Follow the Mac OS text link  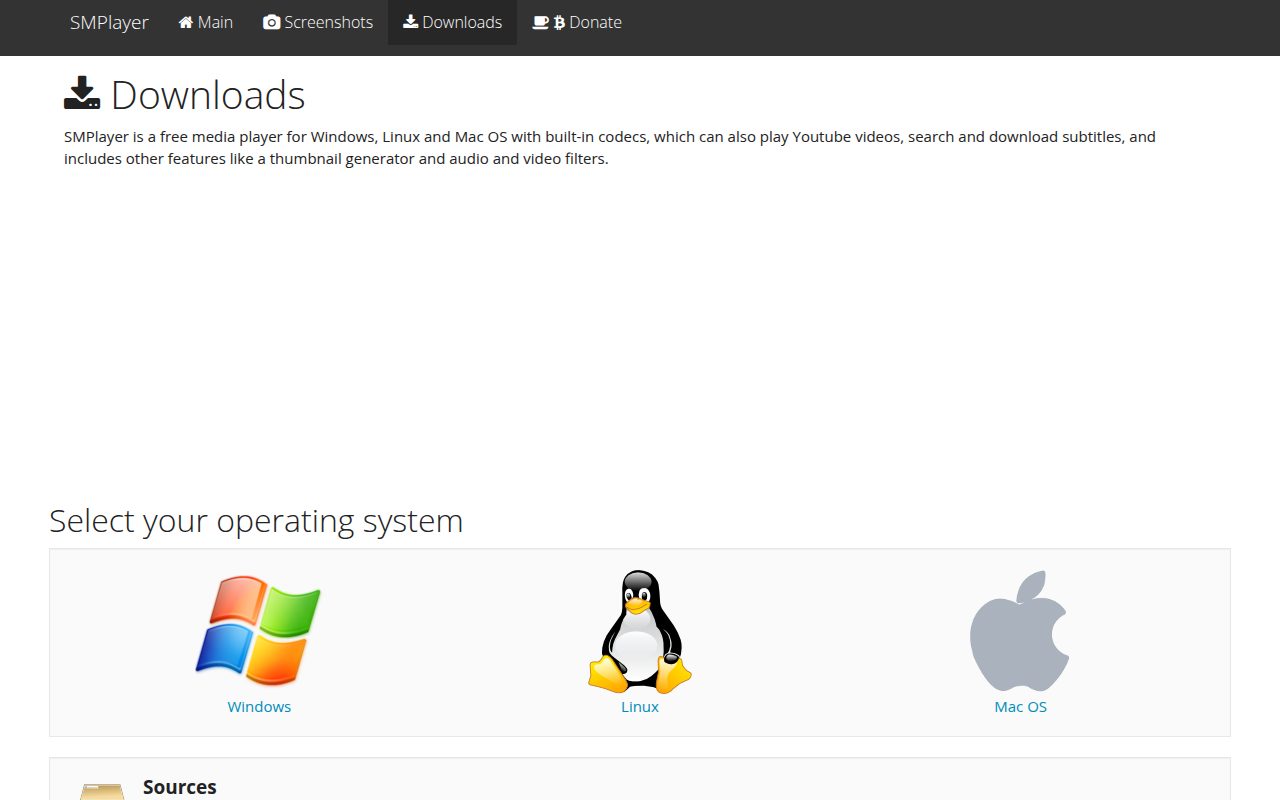point(1020,707)
